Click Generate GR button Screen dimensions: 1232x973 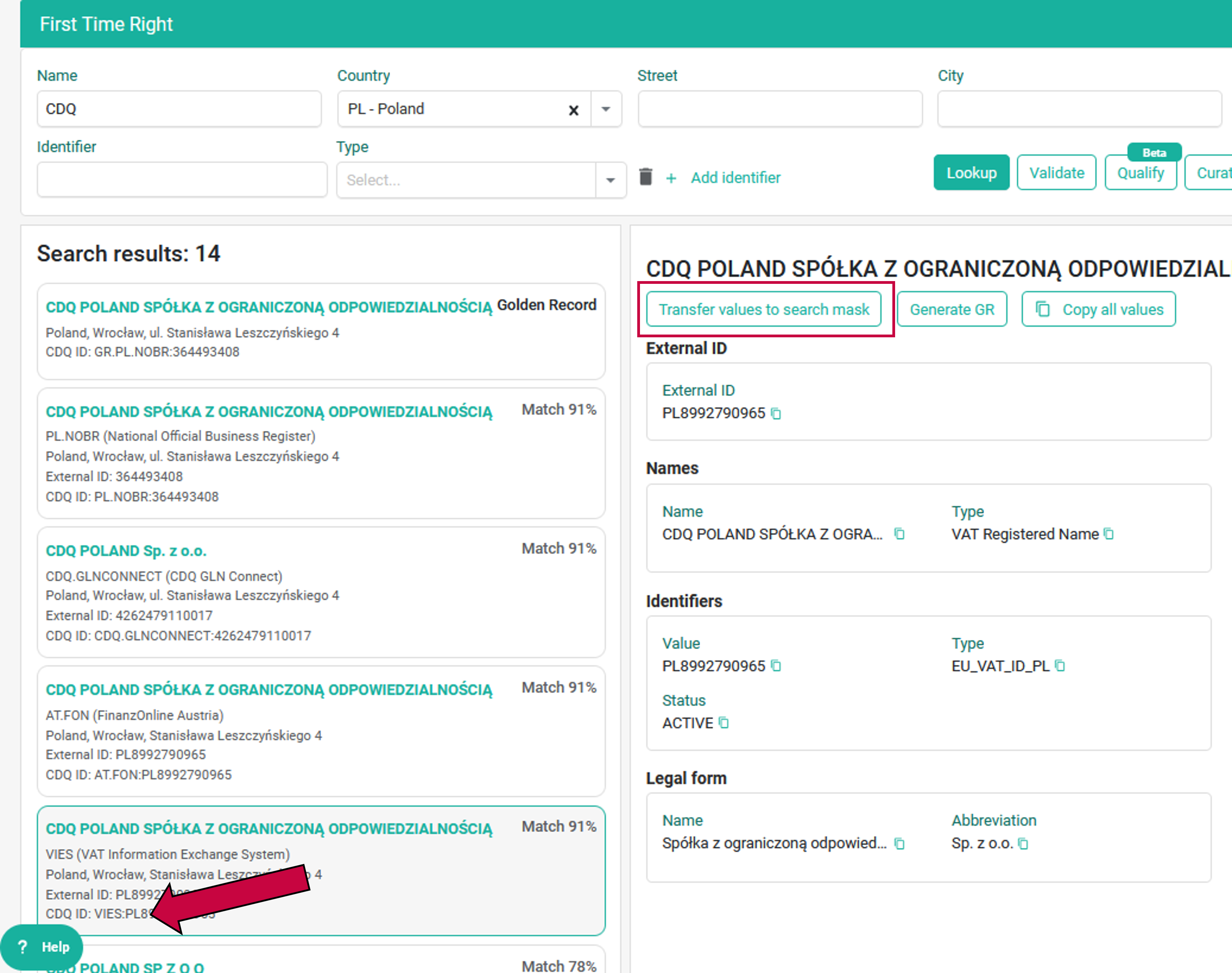[952, 309]
